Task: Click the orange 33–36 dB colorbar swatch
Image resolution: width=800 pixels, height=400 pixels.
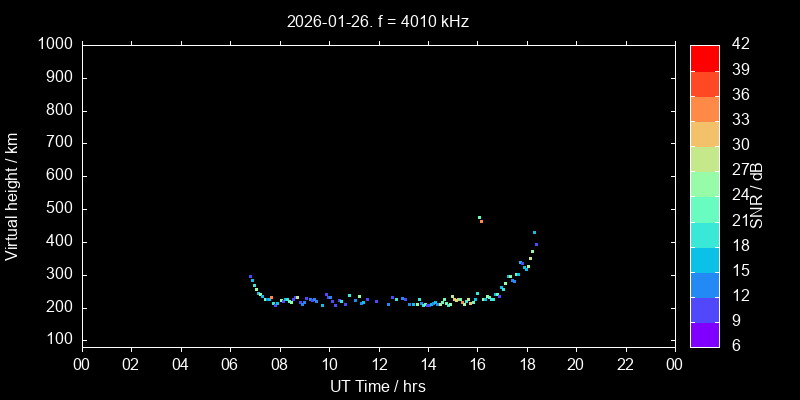Action: coord(704,108)
